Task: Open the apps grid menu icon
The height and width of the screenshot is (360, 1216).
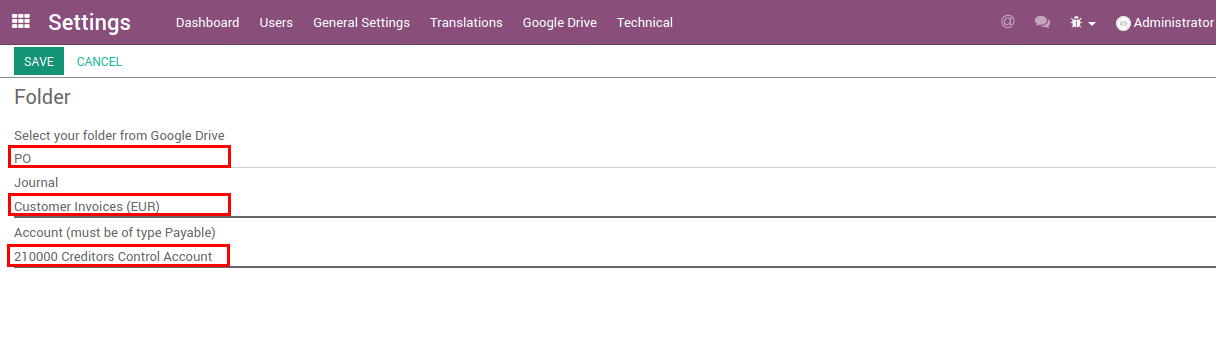Action: [x=20, y=21]
